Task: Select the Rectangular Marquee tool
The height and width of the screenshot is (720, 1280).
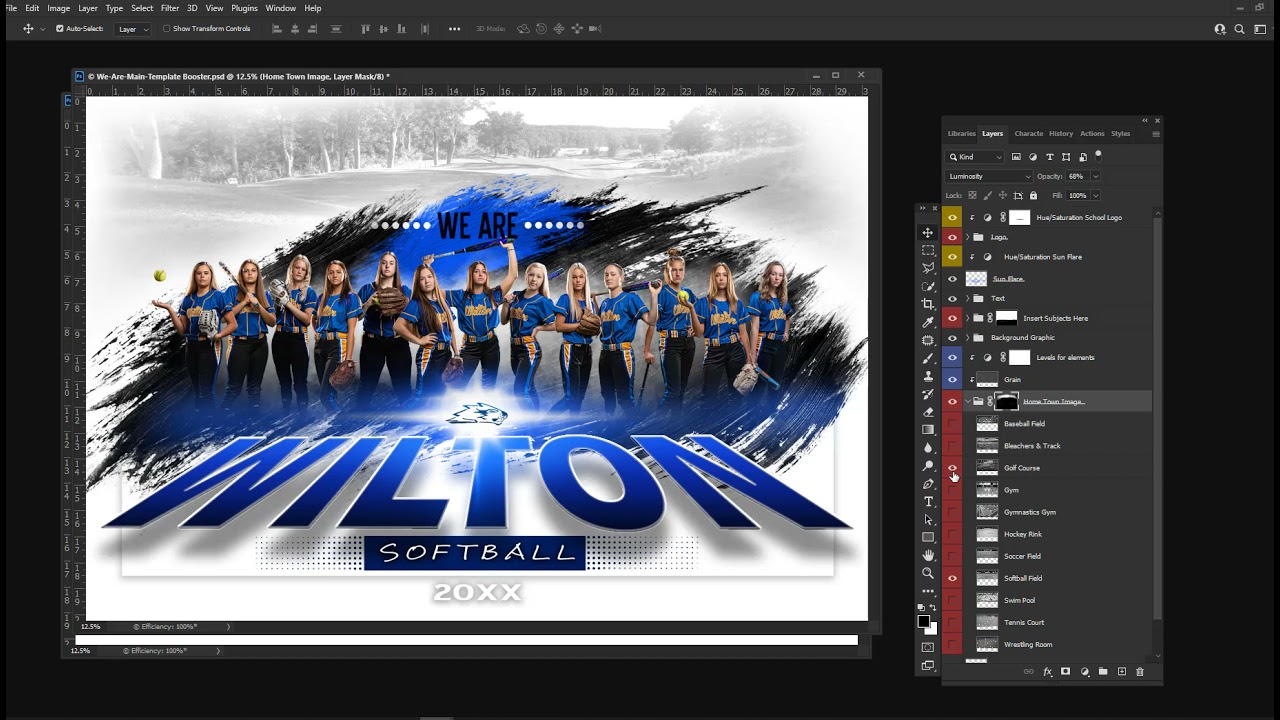Action: tap(928, 250)
